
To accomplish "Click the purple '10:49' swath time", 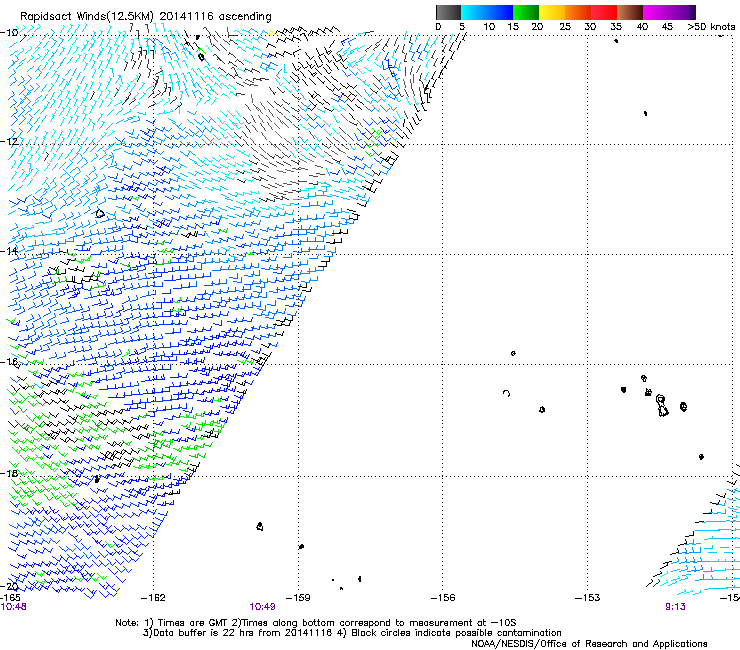I will click(x=262, y=607).
